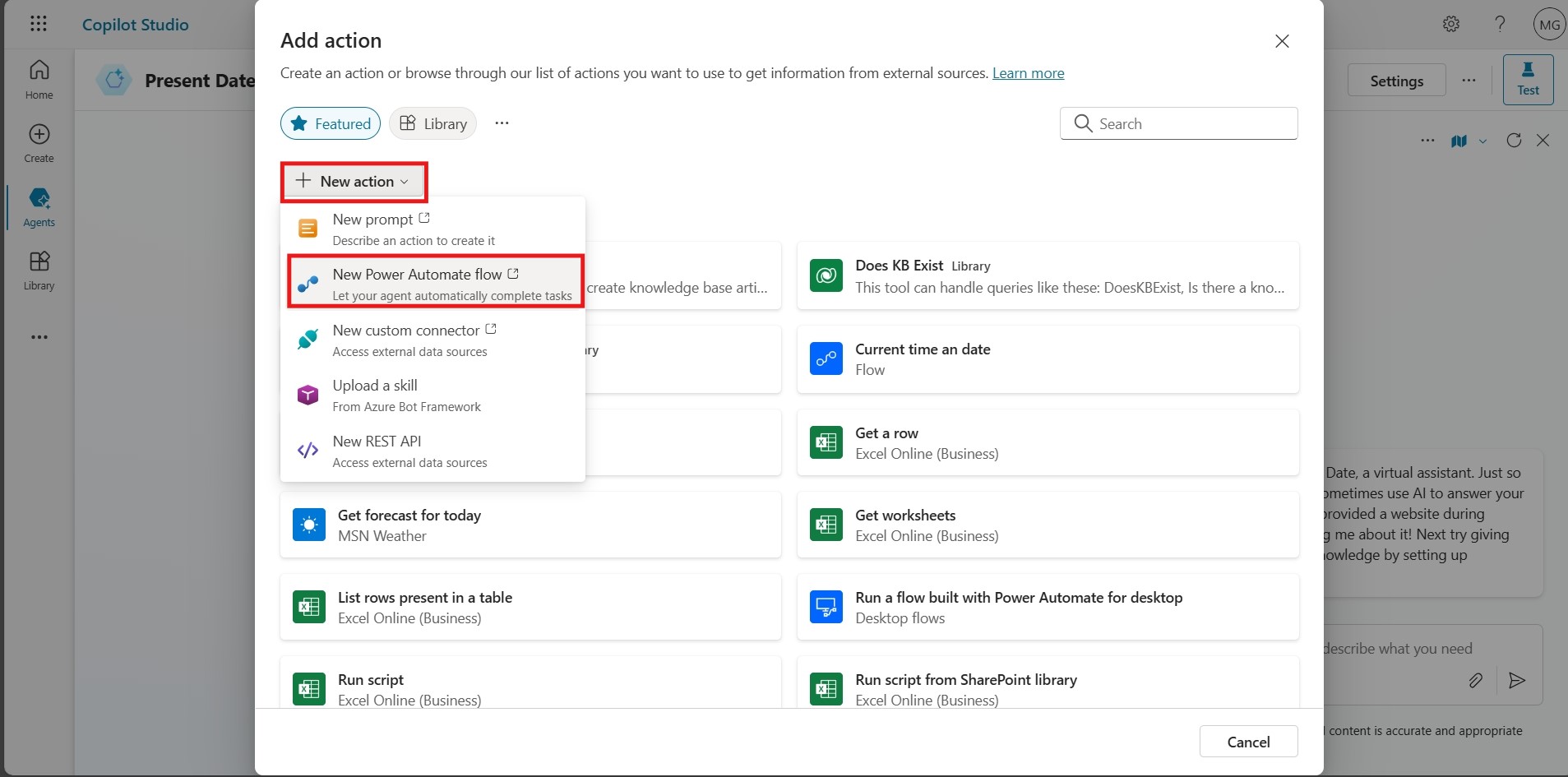Viewport: 1568px width, 777px height.
Task: Open the Learn more link
Action: pos(1028,73)
